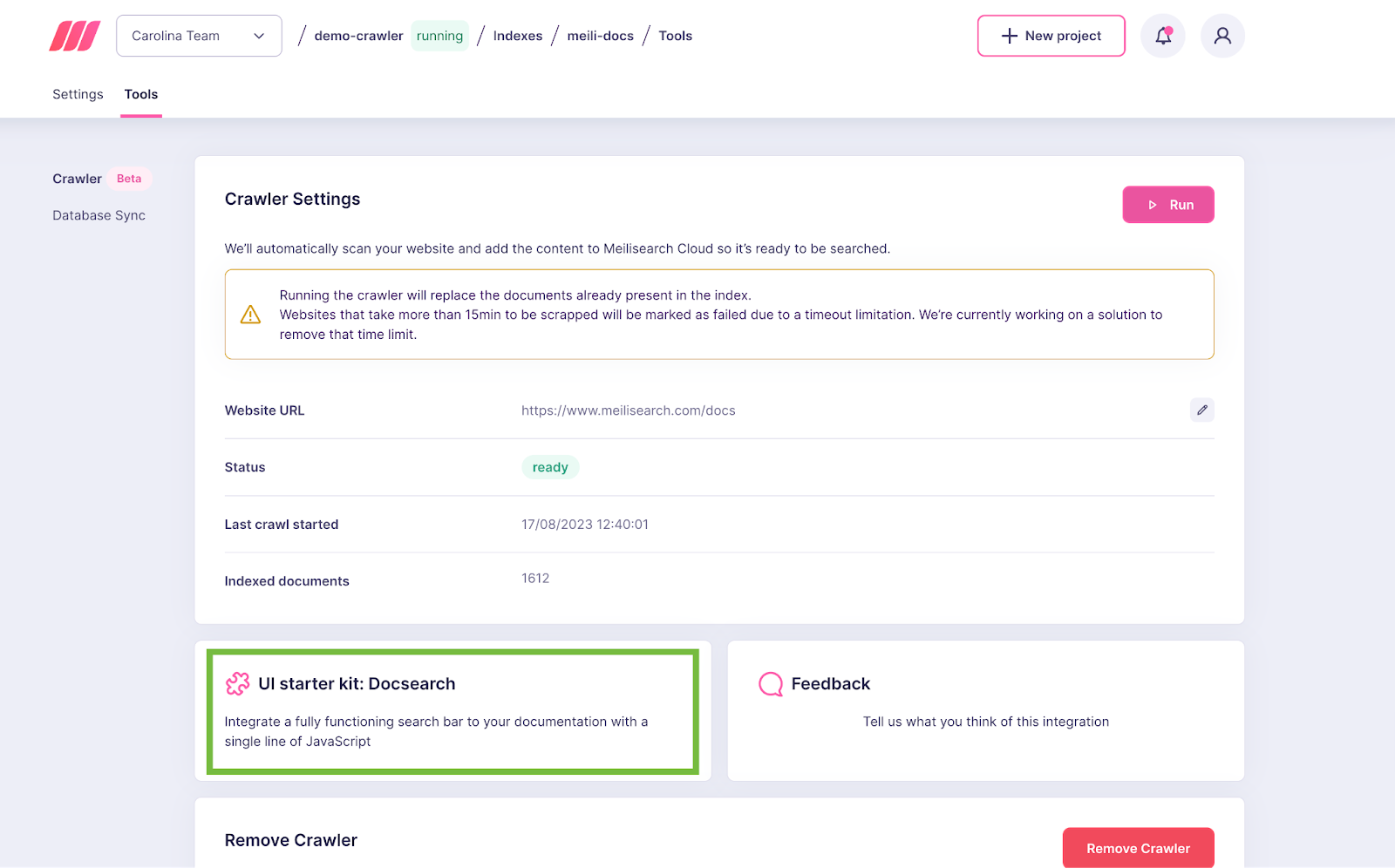The width and height of the screenshot is (1395, 868).
Task: Click 'Tell us what you think' text
Action: (986, 722)
